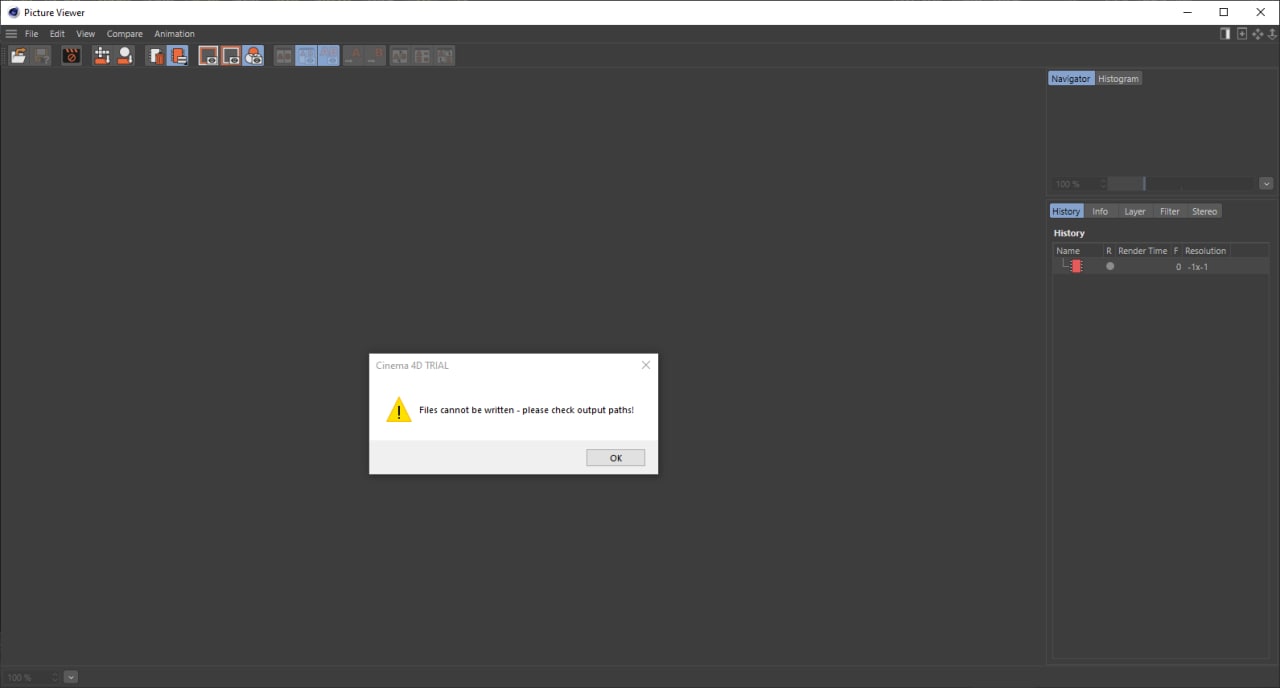Maximize the Picture Viewer window
The width and height of the screenshot is (1280, 688).
1224,12
